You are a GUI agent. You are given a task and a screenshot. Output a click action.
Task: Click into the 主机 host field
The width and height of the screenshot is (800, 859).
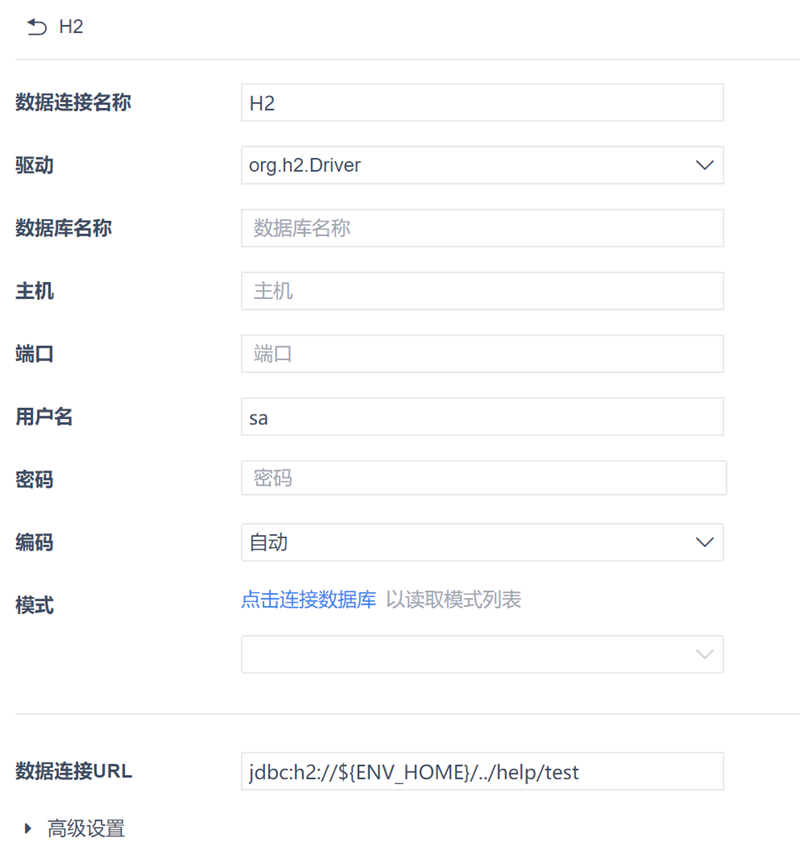point(482,291)
